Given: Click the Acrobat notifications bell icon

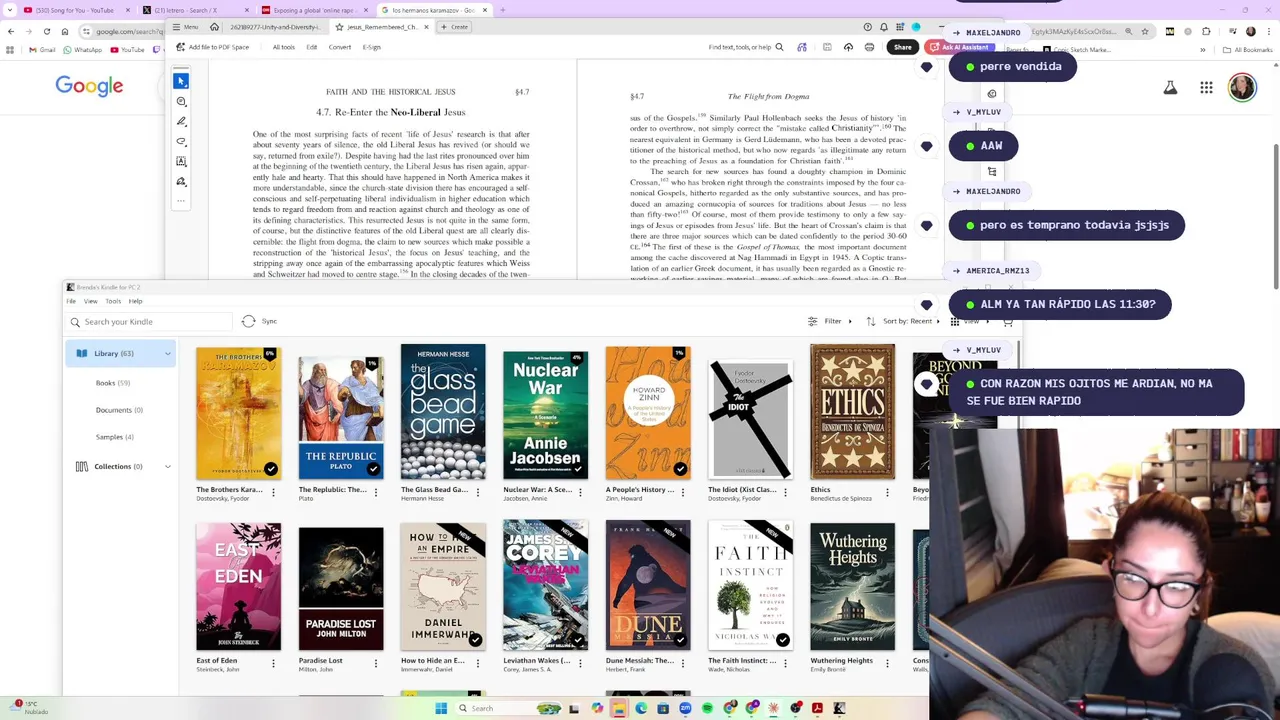Looking at the screenshot, I should pyautogui.click(x=884, y=27).
